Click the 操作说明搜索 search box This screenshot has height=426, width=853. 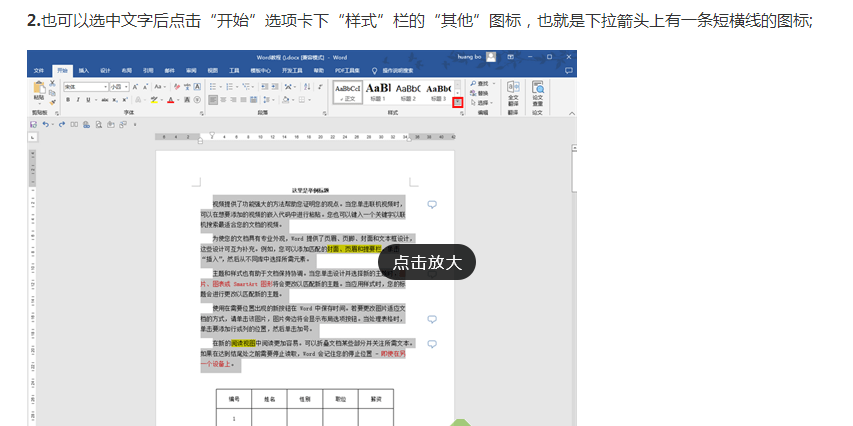pyautogui.click(x=397, y=71)
